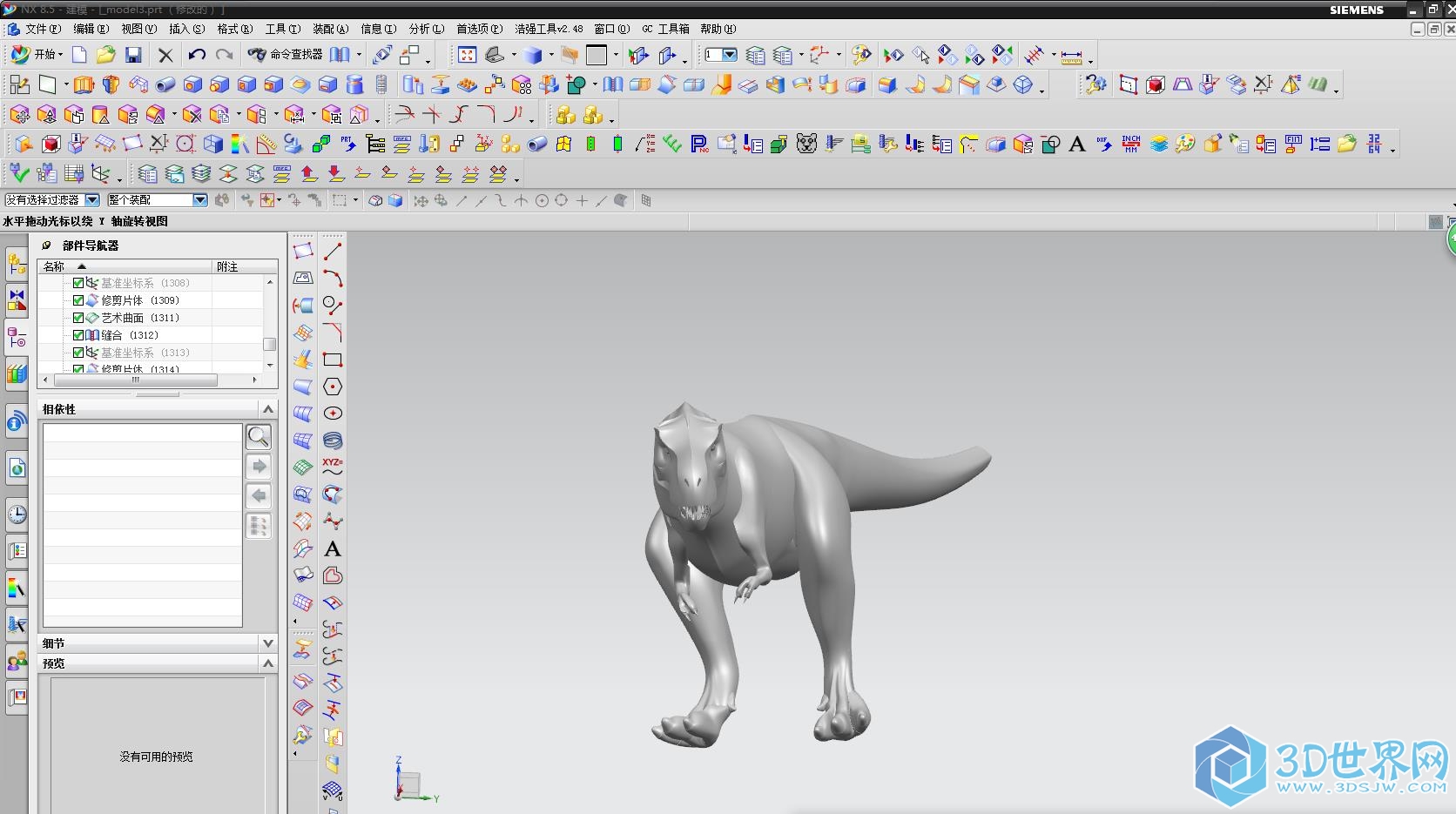
Task: Click the Save (floppy disk) icon
Action: (x=133, y=55)
